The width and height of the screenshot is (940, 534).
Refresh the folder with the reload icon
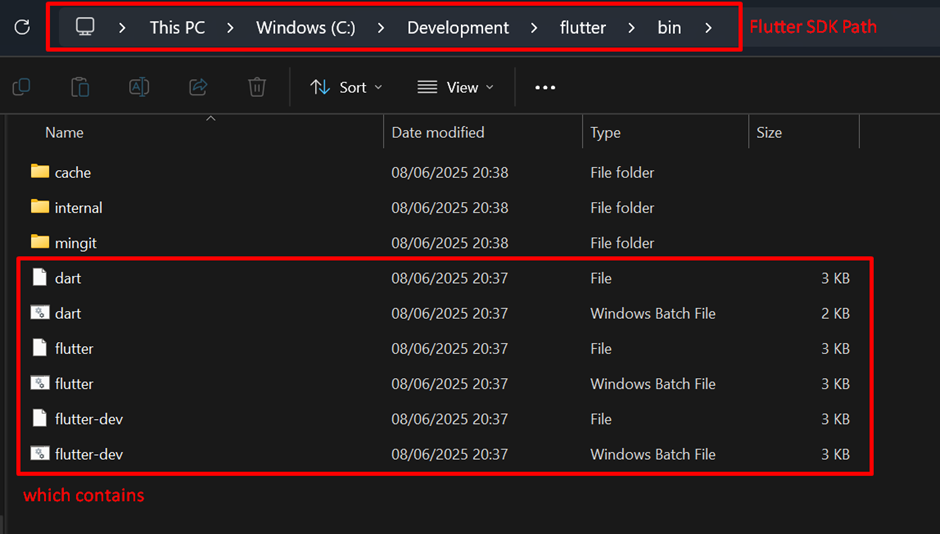pos(22,27)
